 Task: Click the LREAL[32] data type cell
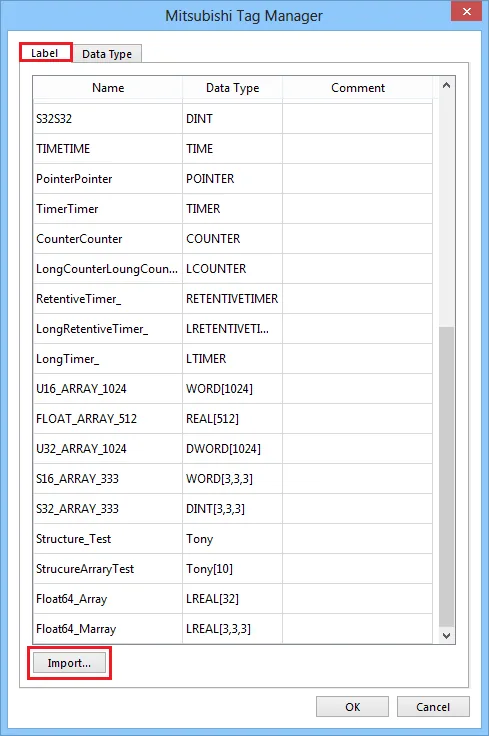point(232,599)
